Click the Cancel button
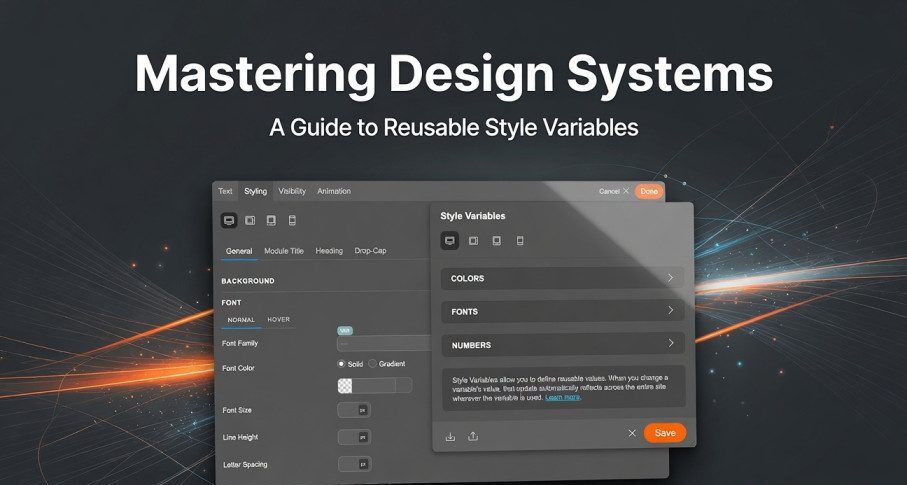907x485 pixels. [x=609, y=191]
